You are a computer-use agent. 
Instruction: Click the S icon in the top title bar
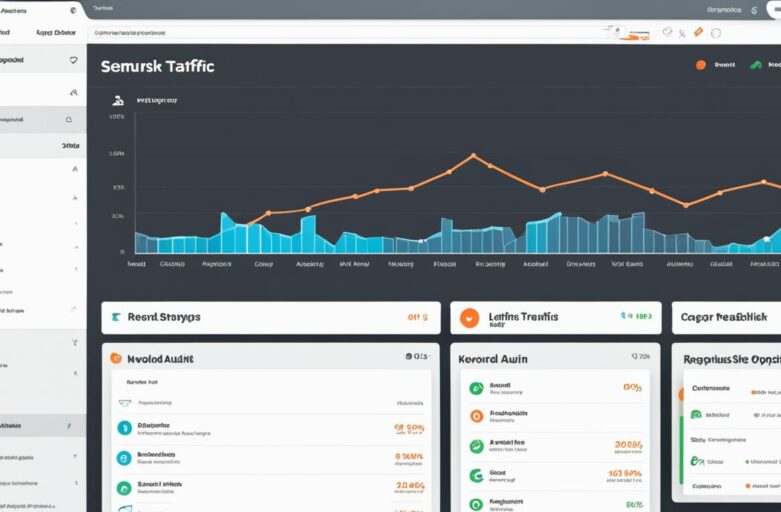click(x=754, y=10)
